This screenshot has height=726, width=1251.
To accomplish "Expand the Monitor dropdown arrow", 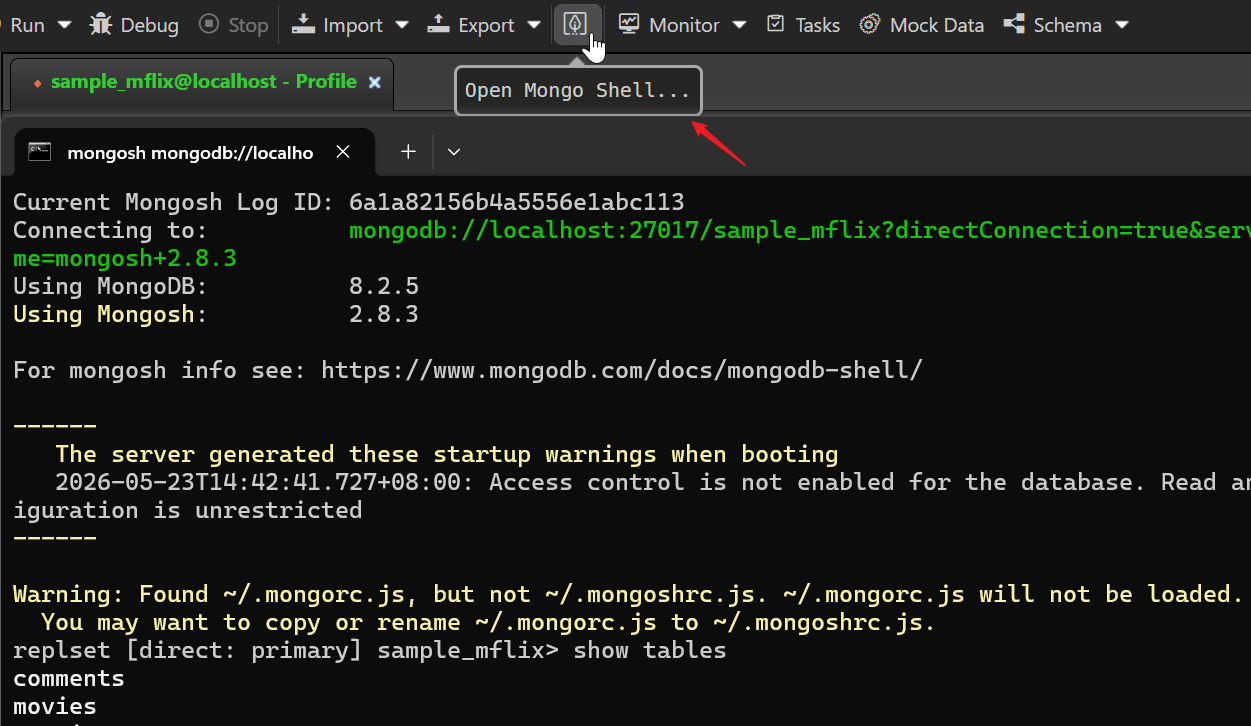I will coord(739,25).
